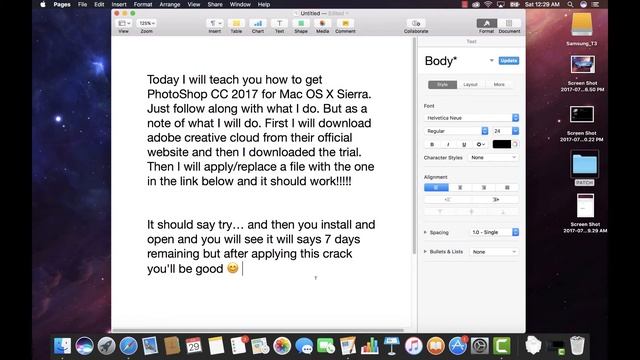The width and height of the screenshot is (640, 360).
Task: Open the Edit menu
Action: 99,4
